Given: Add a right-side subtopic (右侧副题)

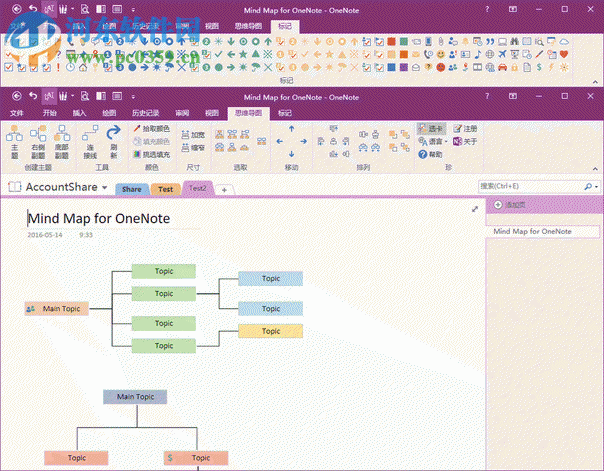Looking at the screenshot, I should (x=38, y=141).
